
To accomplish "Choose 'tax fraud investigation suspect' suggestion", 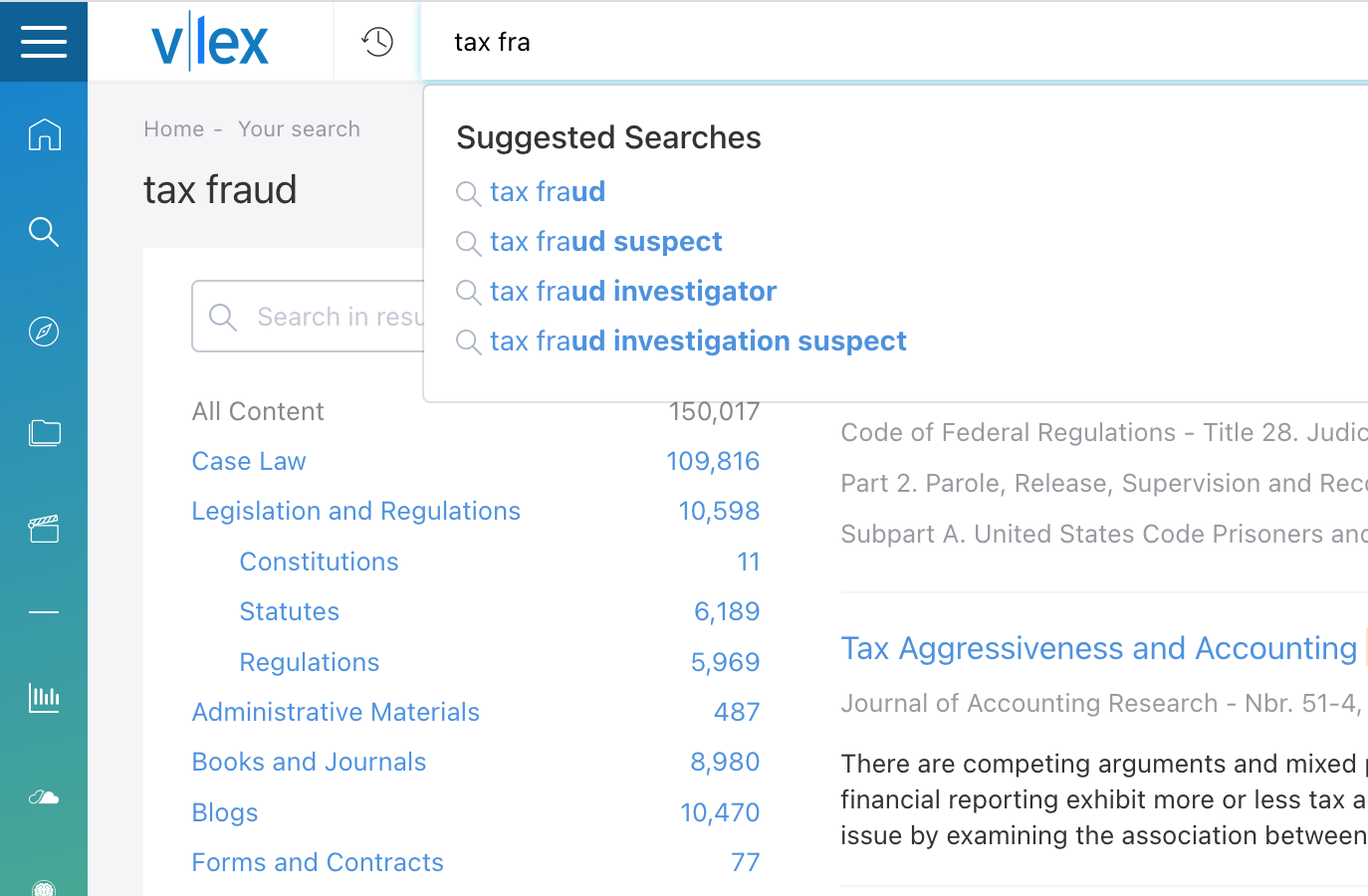I will 698,340.
